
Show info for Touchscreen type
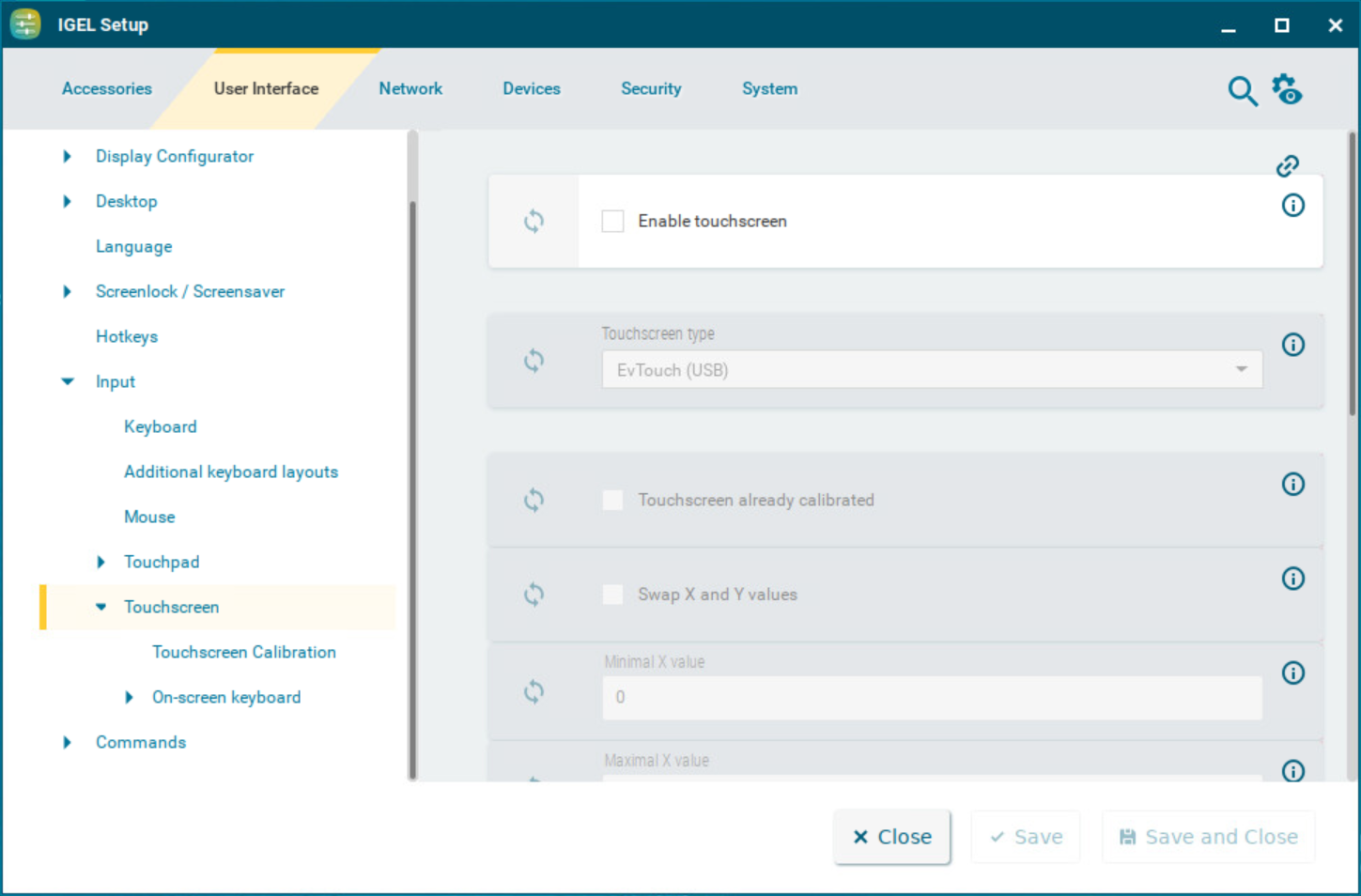[1292, 345]
